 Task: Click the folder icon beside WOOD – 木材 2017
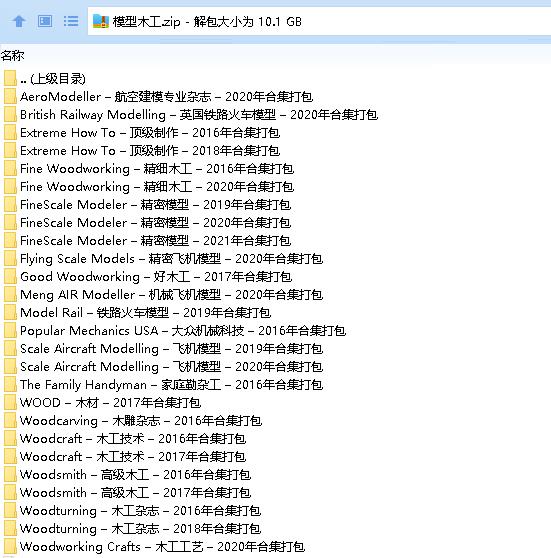click(10, 403)
